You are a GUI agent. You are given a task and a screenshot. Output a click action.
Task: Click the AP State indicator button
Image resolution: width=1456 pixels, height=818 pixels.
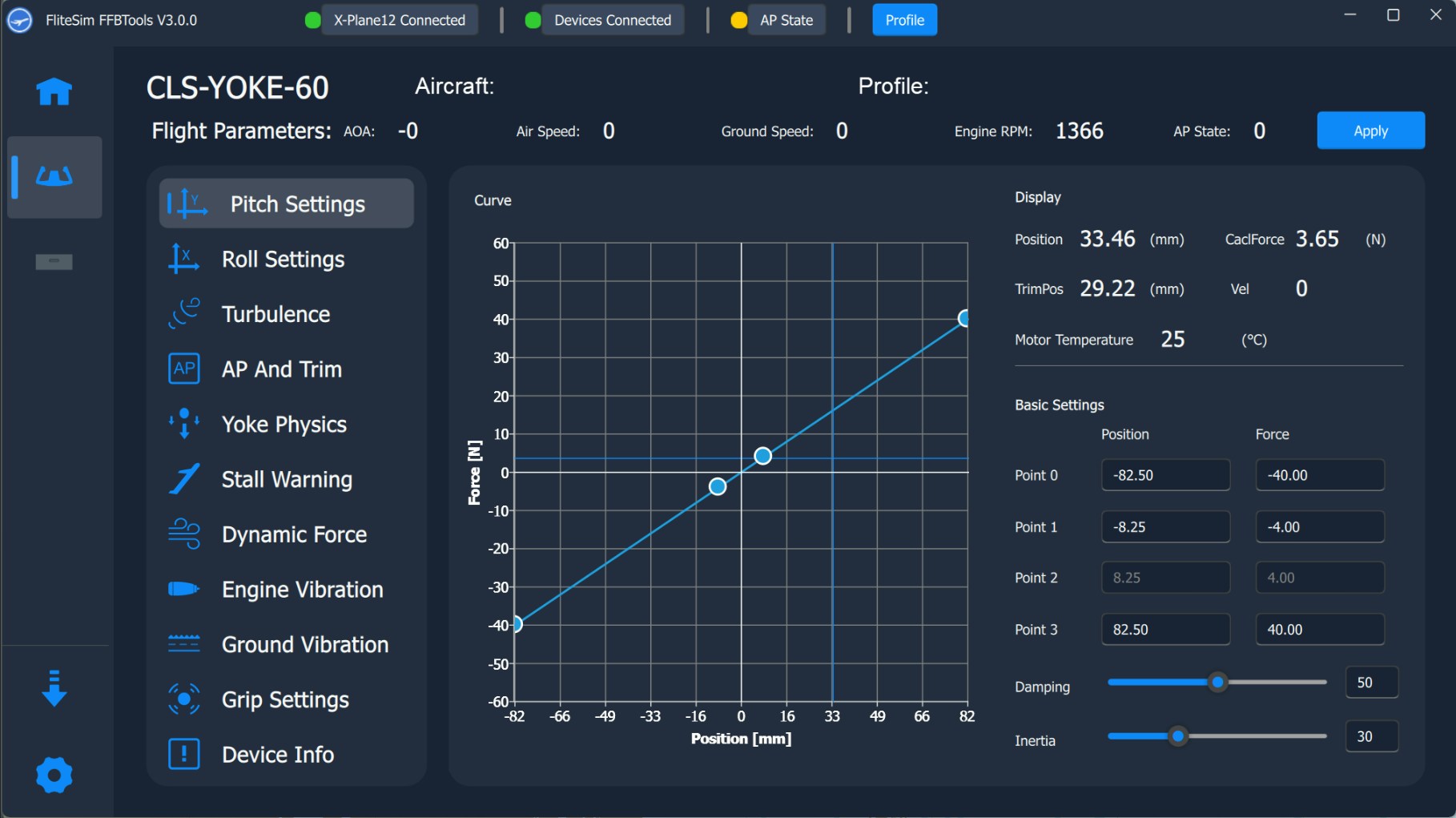786,20
